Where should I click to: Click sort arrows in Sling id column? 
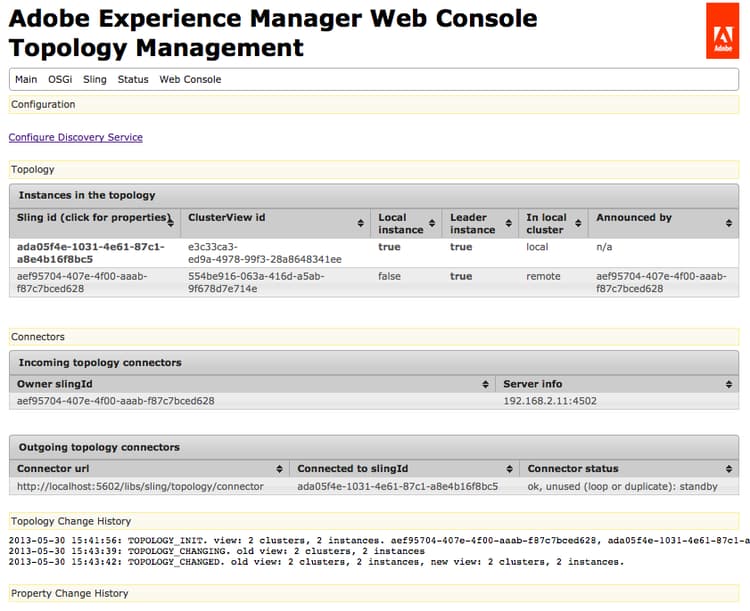click(171, 223)
